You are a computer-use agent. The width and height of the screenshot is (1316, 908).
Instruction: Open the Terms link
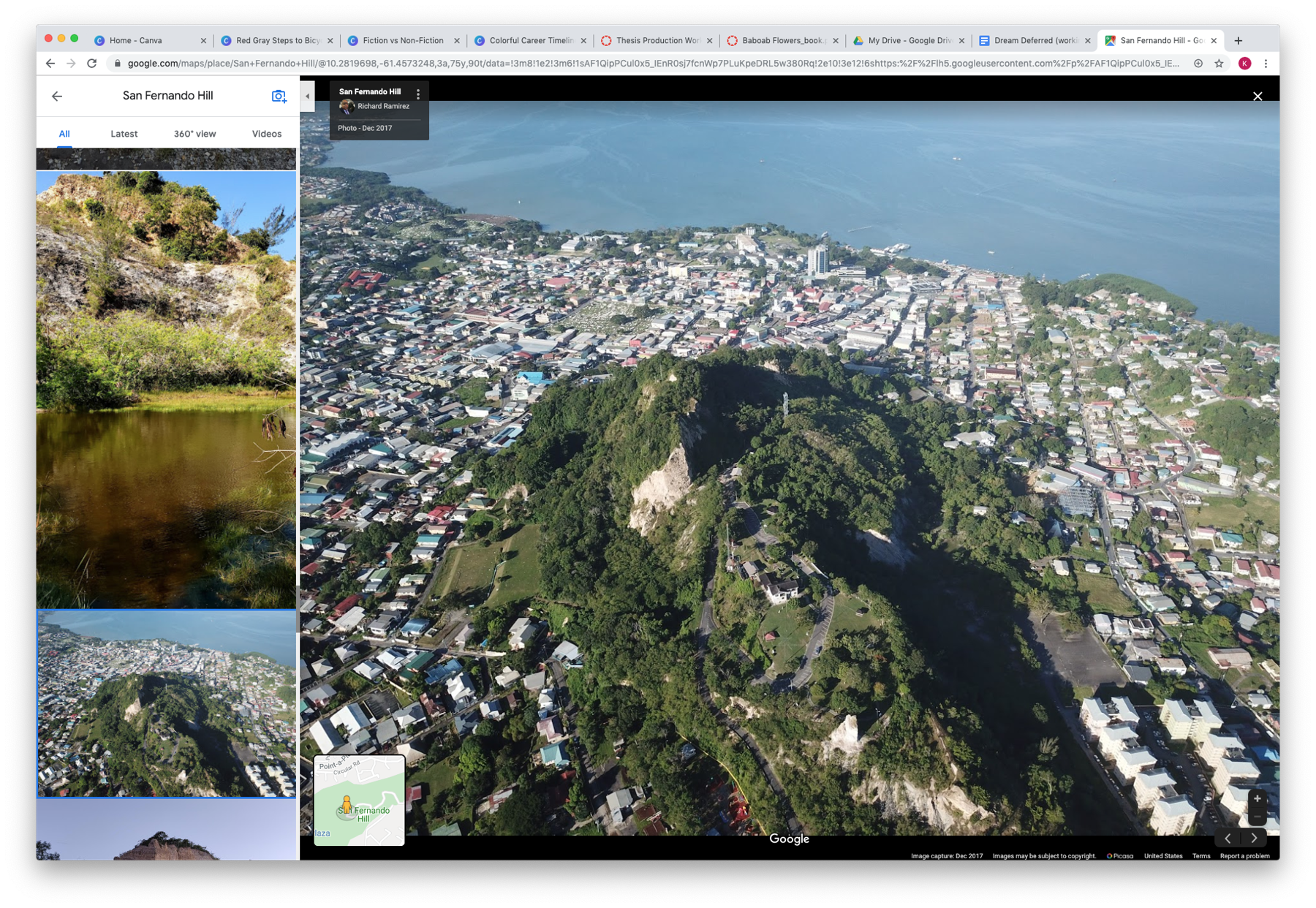1200,856
